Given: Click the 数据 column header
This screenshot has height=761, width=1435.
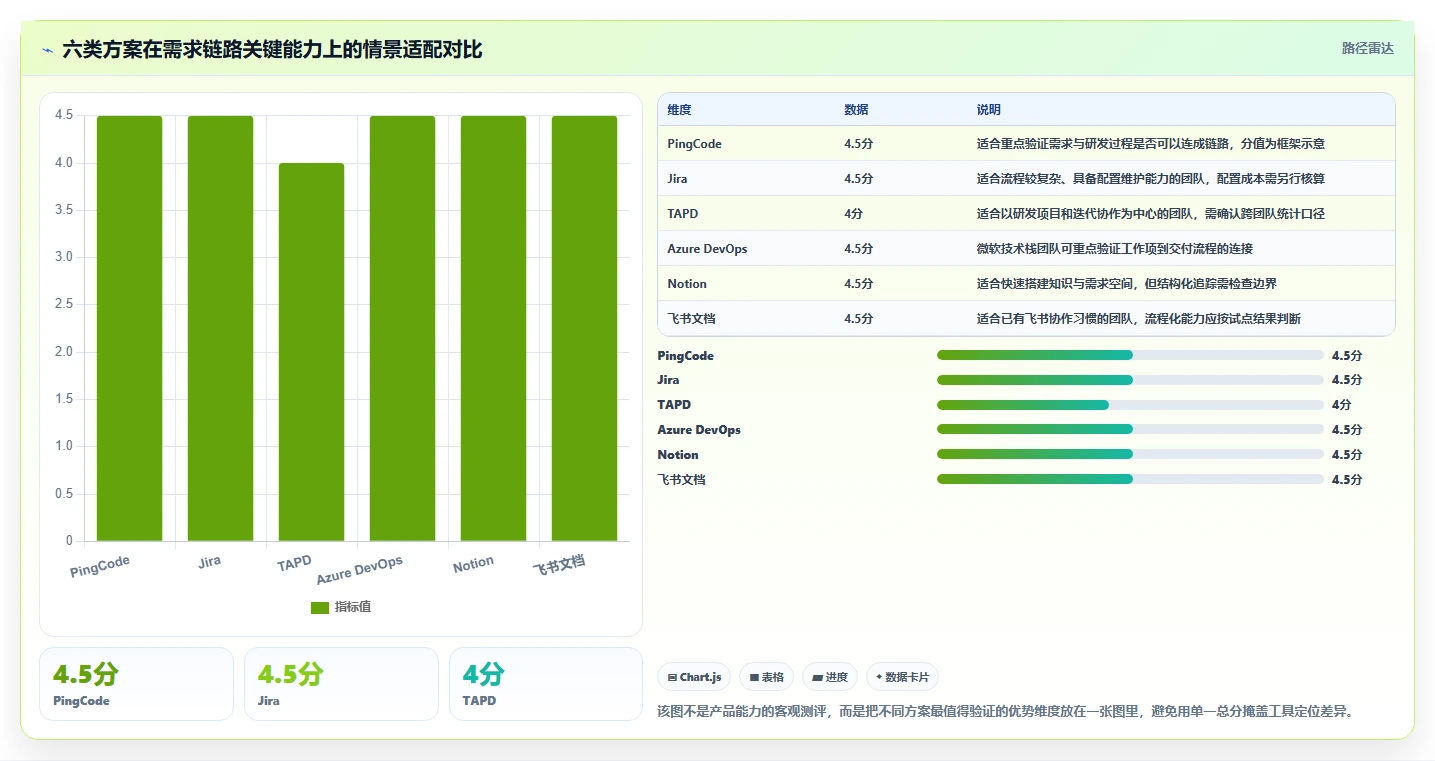Looking at the screenshot, I should [x=856, y=110].
